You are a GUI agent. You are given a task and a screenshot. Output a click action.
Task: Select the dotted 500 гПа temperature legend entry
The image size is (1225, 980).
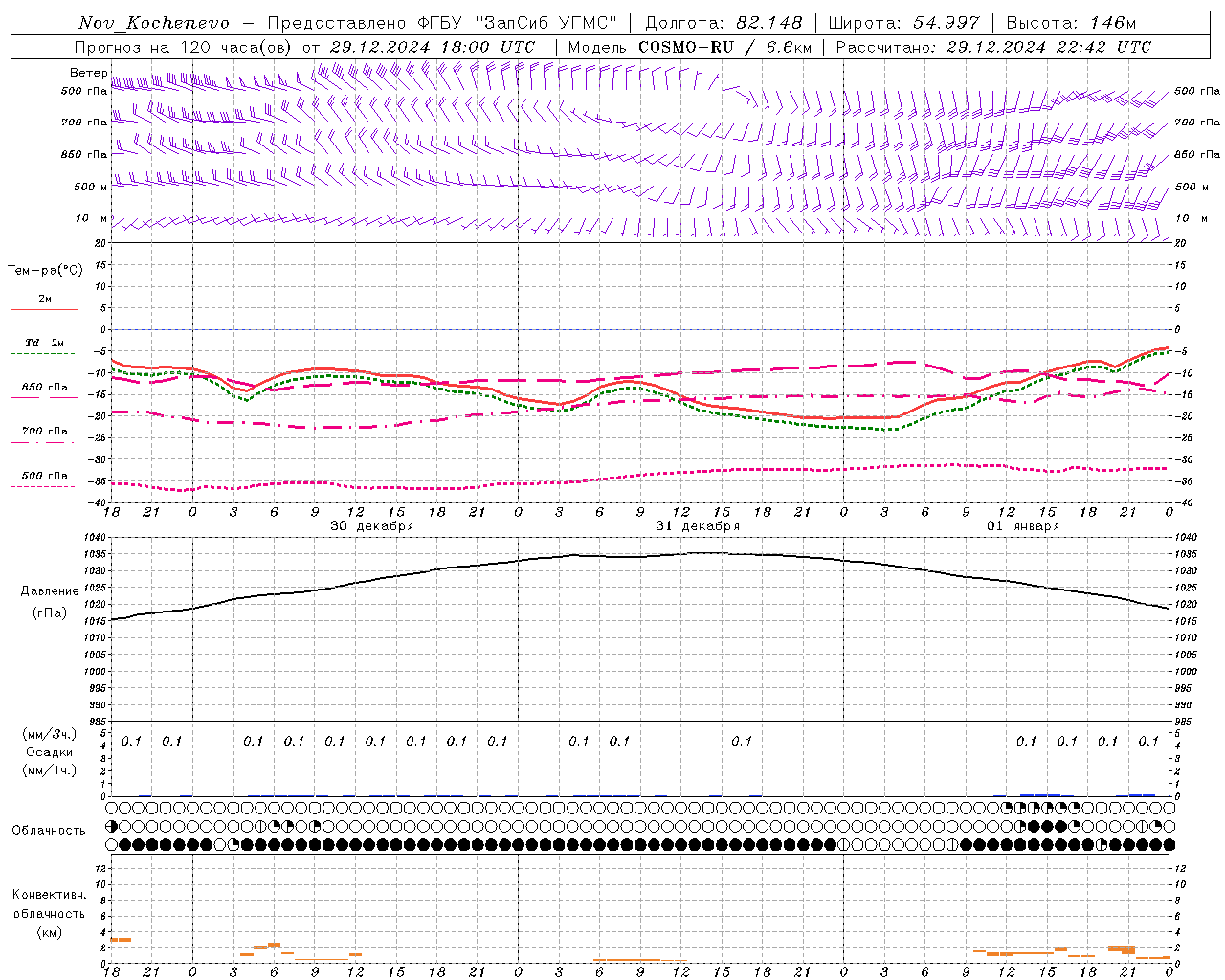(44, 480)
